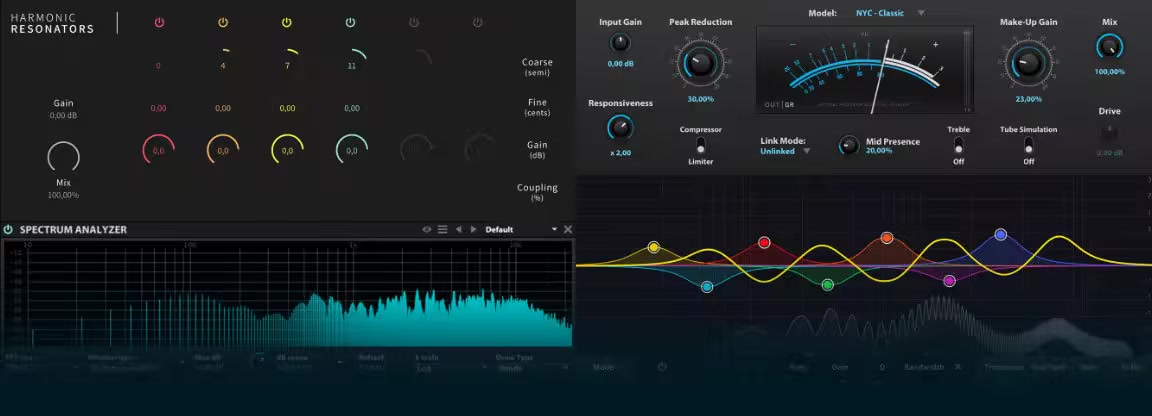Open the Spectrum Analyzer hamburger menu
Screen dimensions: 1152x416
(442, 229)
